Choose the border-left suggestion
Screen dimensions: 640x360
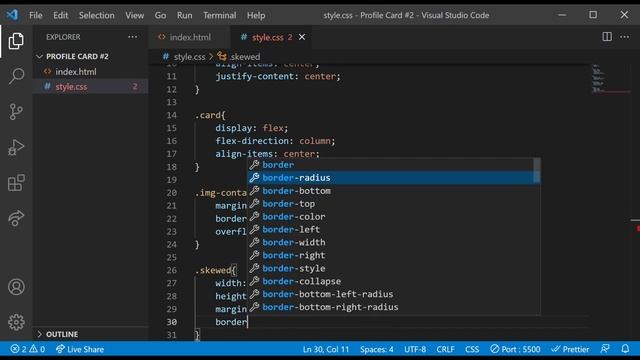393,229
